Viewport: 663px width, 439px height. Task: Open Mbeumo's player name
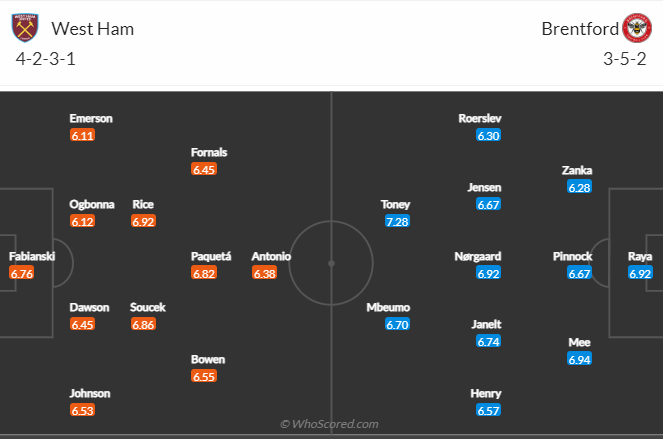tap(388, 307)
